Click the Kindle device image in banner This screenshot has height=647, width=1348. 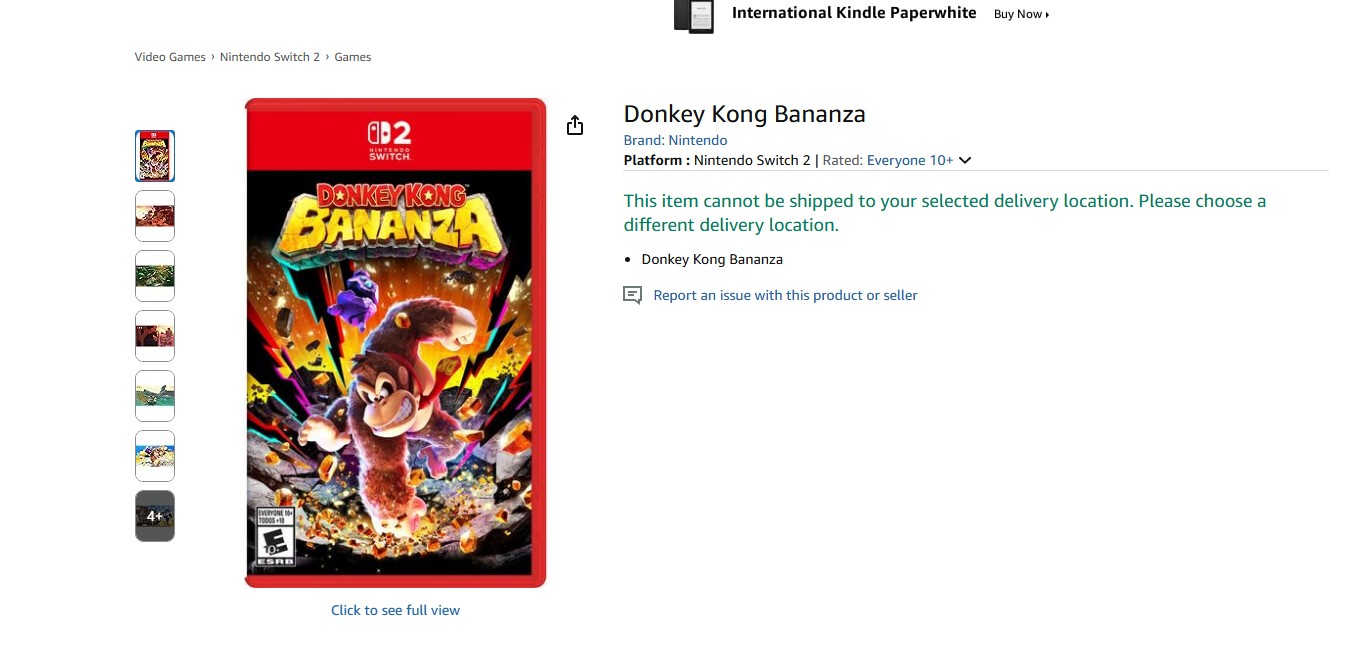click(693, 16)
